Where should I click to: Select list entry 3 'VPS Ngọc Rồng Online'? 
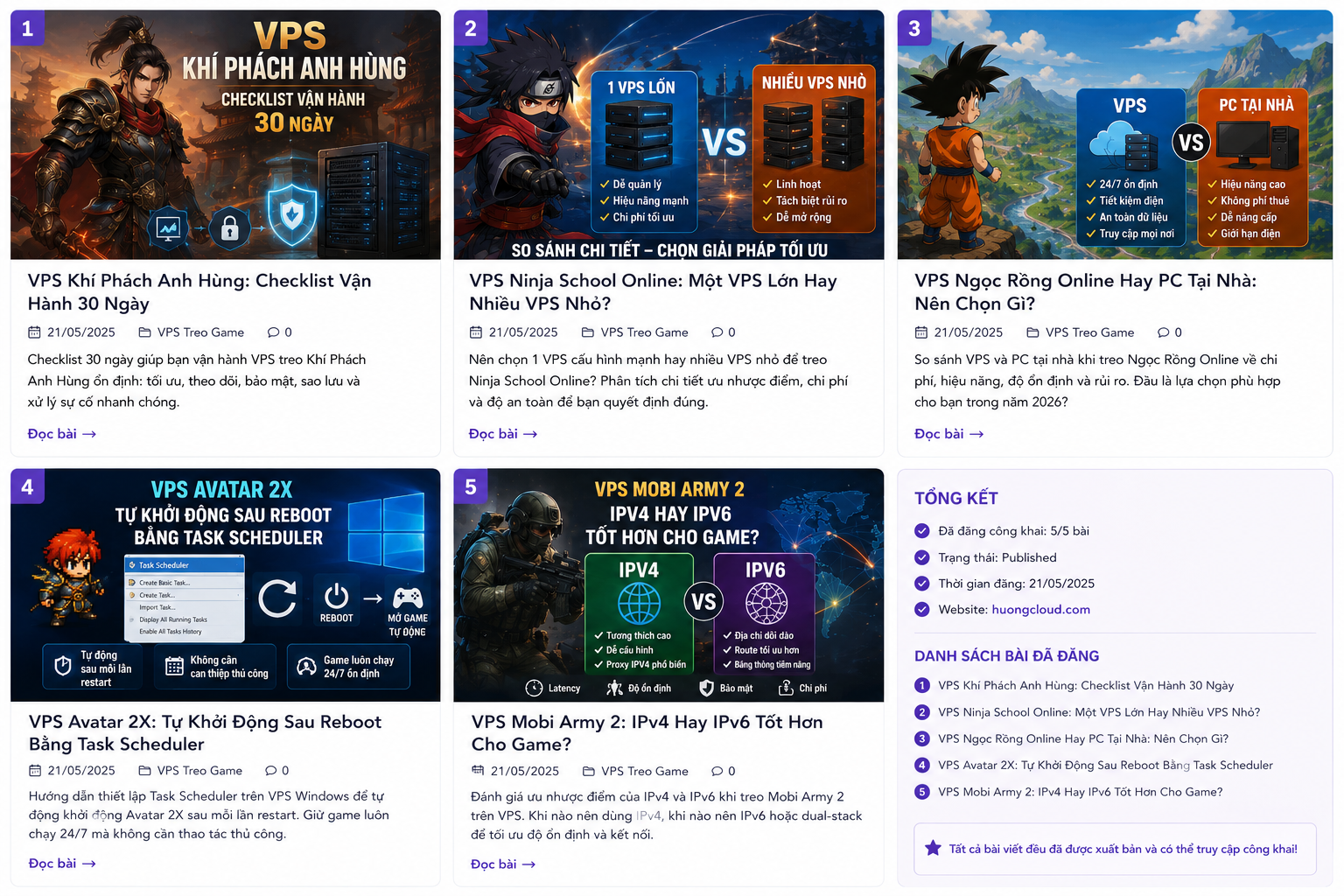(x=1071, y=738)
